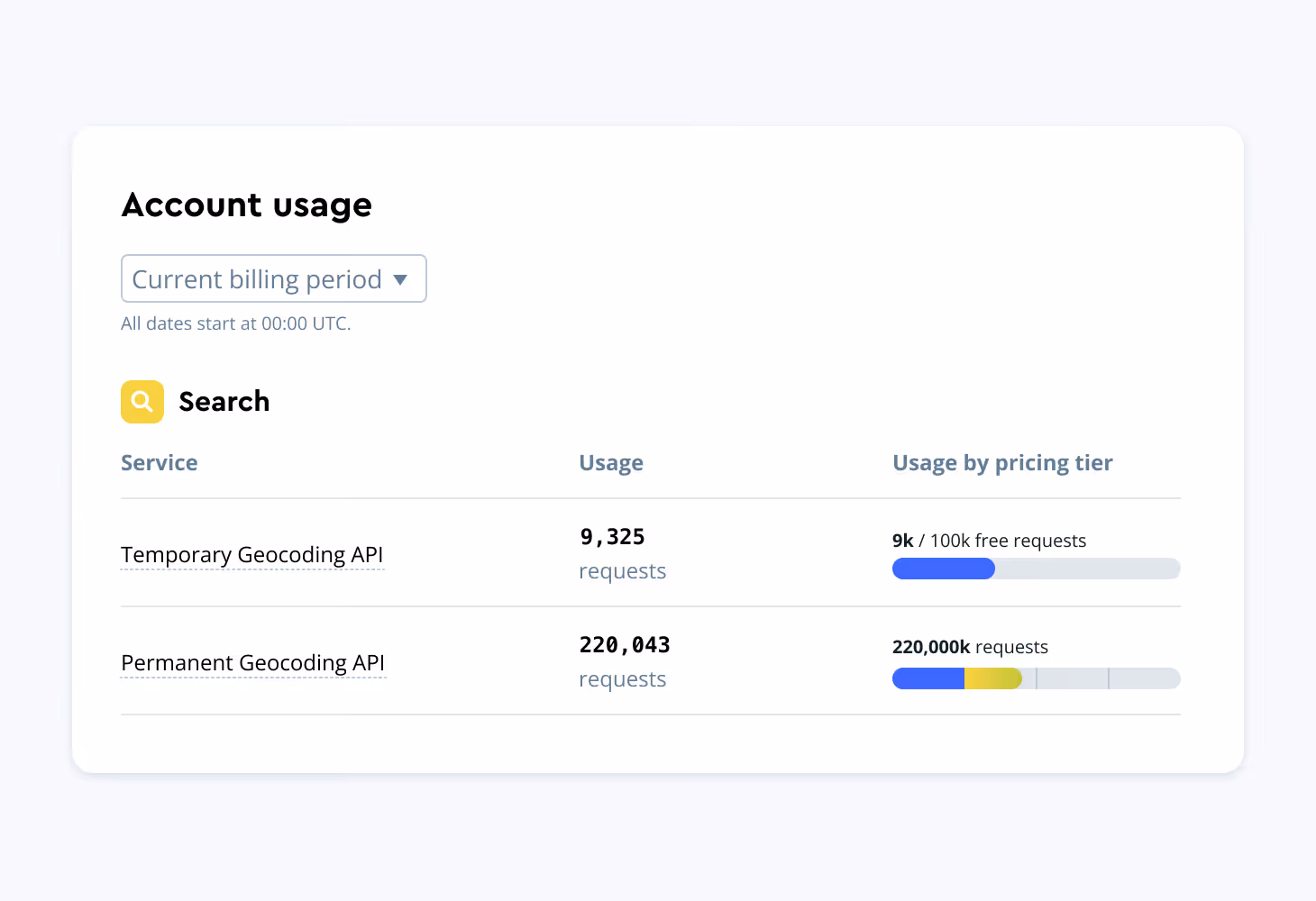
Task: Click the 220,000k requests tier label
Action: pos(970,647)
